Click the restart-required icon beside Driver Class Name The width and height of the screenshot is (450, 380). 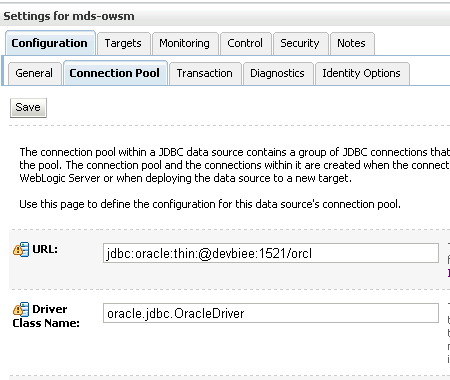pos(21,309)
